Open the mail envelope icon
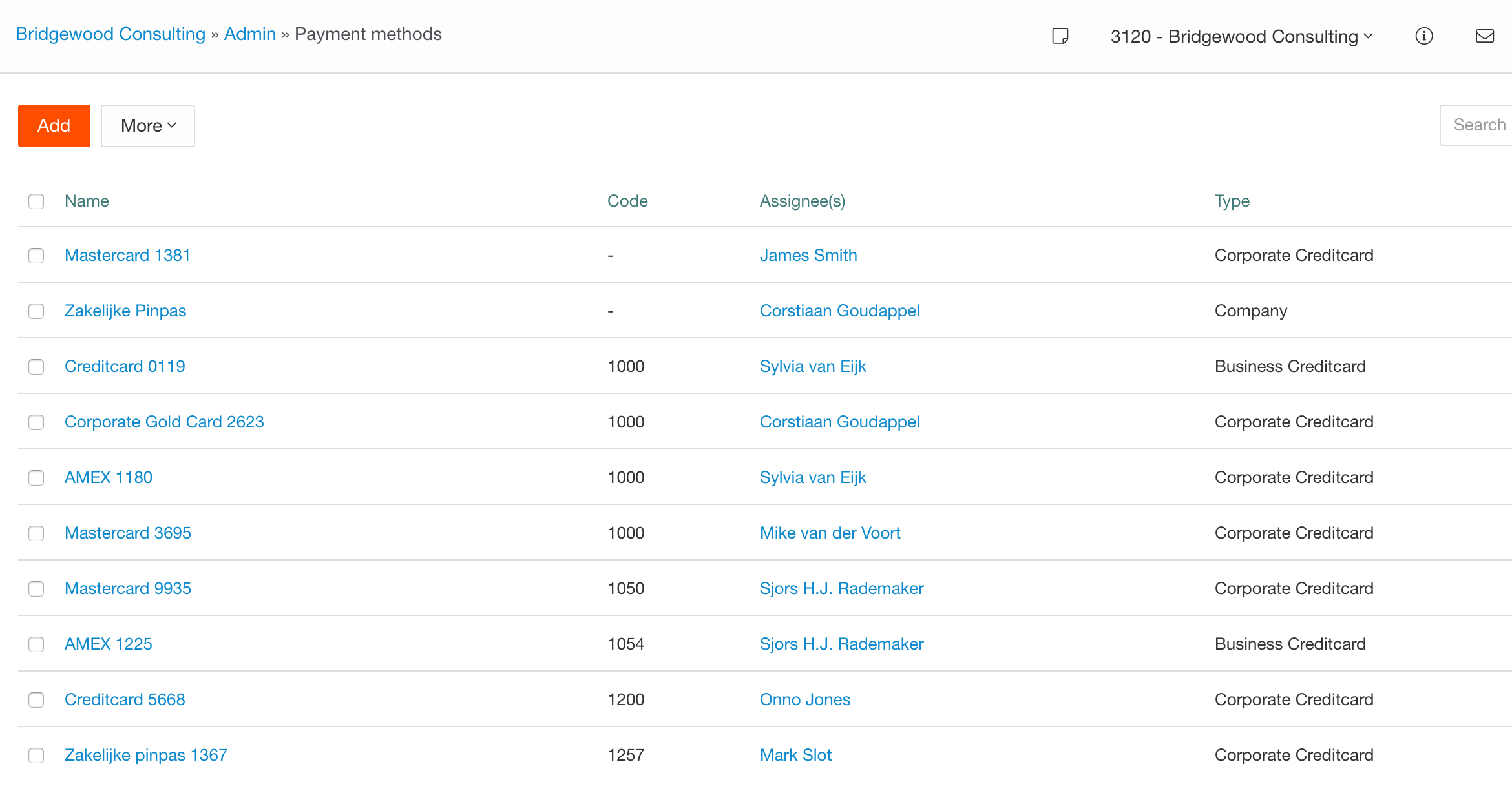This screenshot has height=793, width=1512. coord(1485,36)
